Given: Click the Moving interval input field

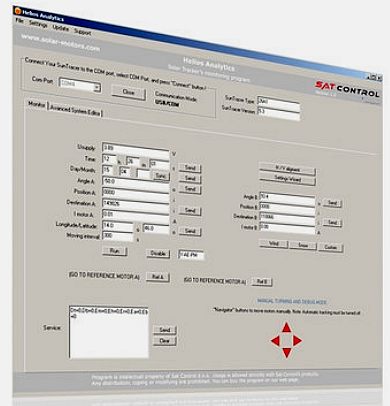Looking at the screenshot, I should 118,236.
